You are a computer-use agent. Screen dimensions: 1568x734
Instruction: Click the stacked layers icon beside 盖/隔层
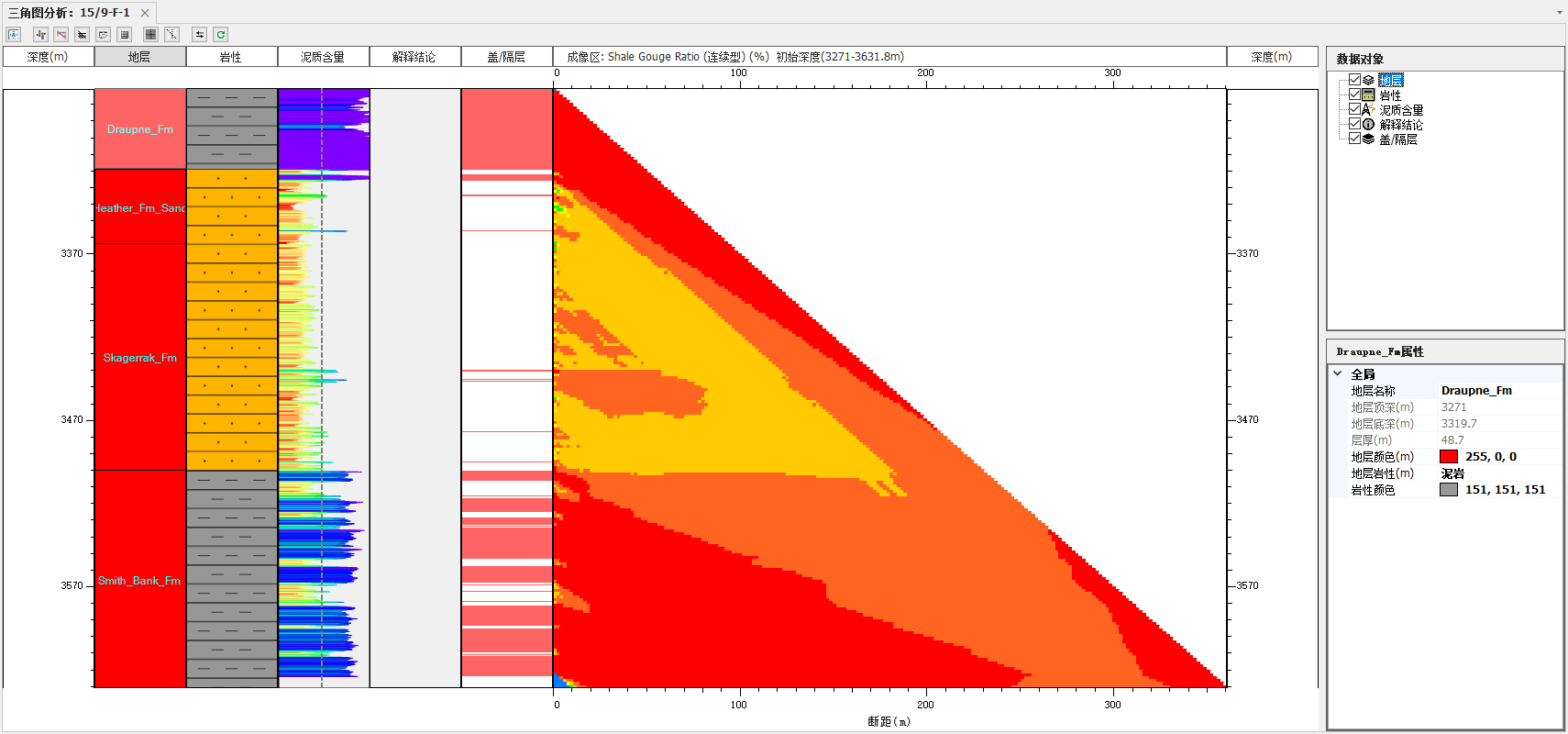[x=1368, y=139]
